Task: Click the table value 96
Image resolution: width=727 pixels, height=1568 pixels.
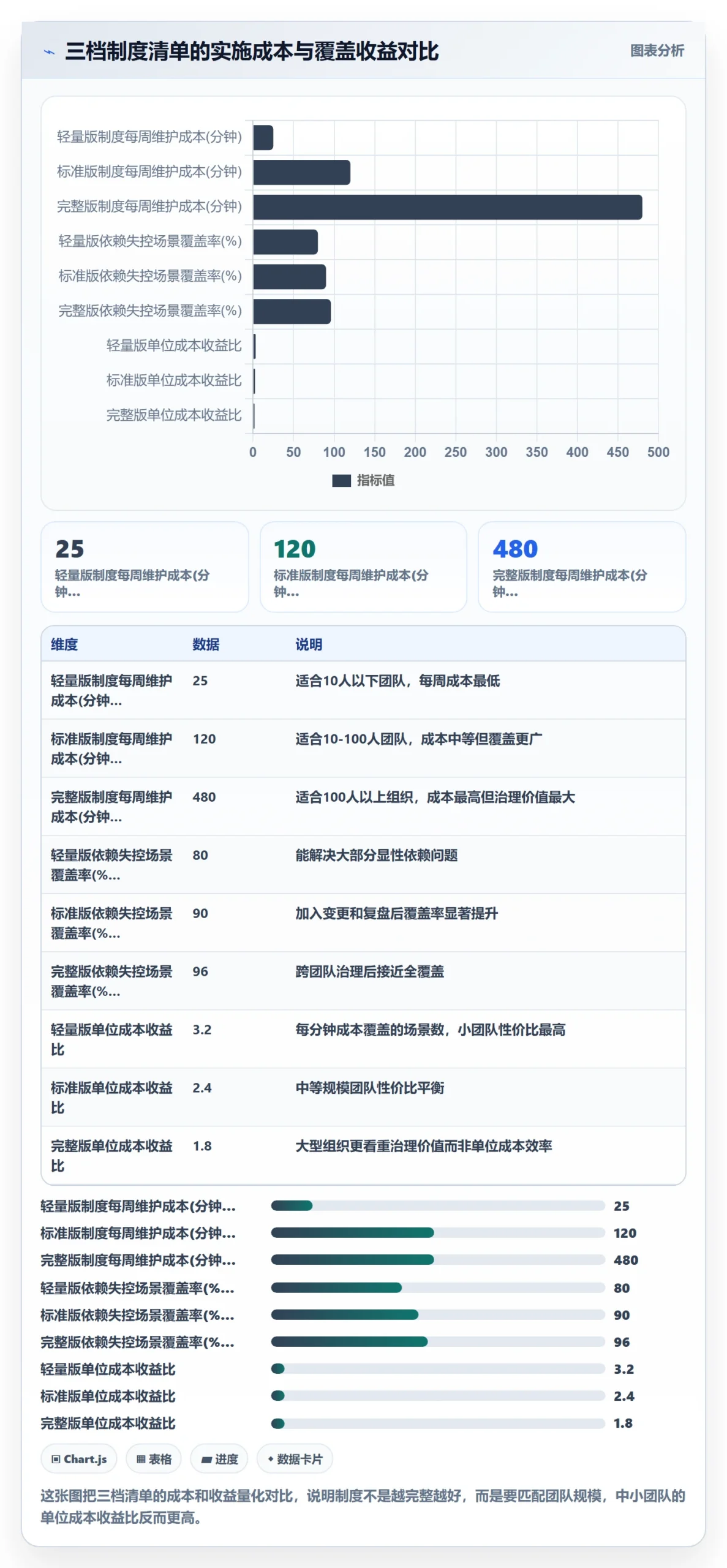Action: (200, 971)
